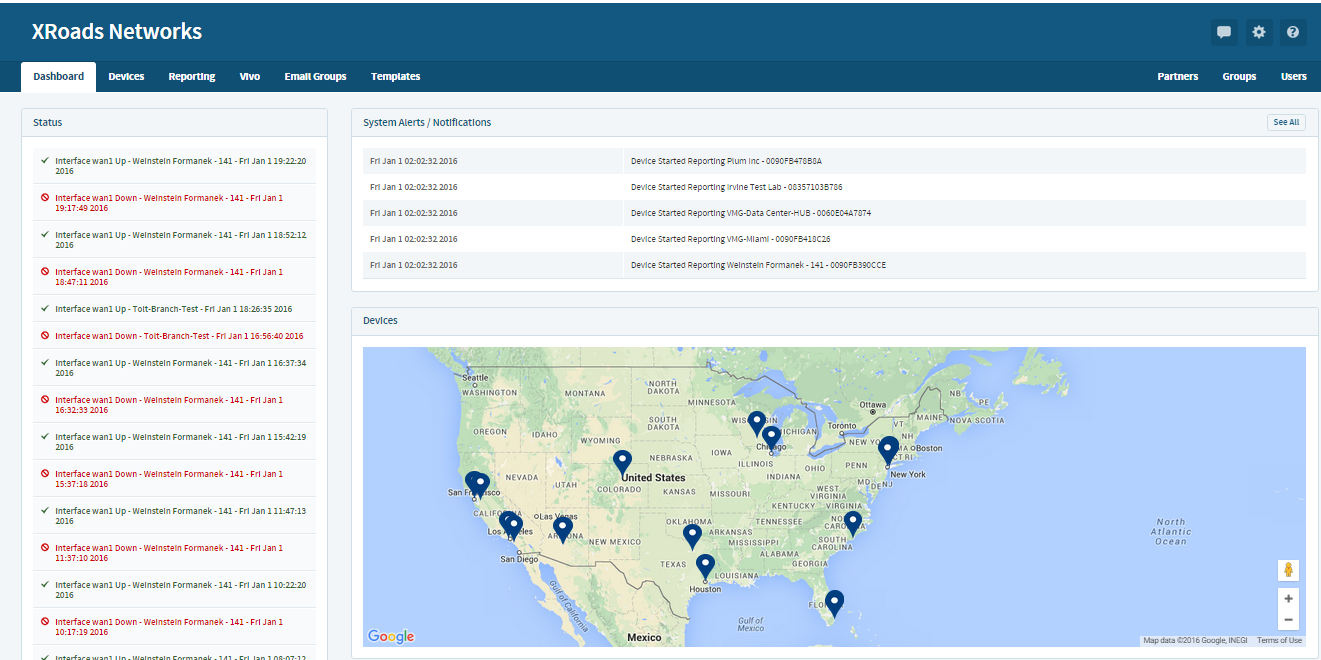Zoom in the map with plus button
1321x660 pixels.
point(1288,598)
